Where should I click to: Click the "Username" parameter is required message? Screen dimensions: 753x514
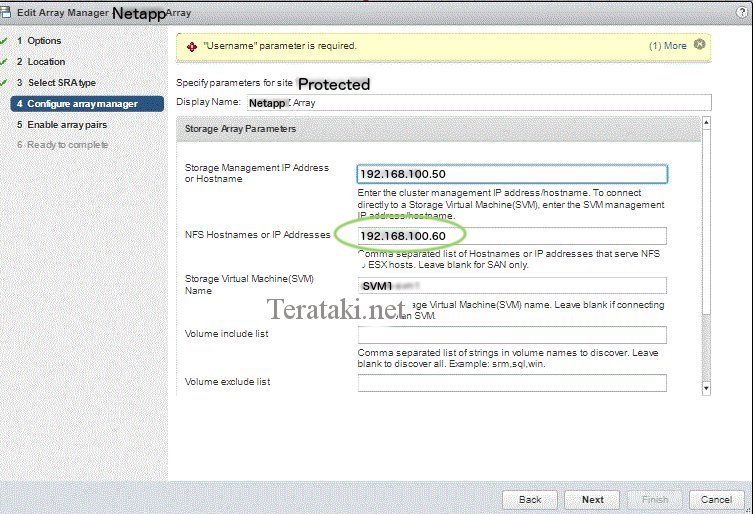pyautogui.click(x=280, y=46)
